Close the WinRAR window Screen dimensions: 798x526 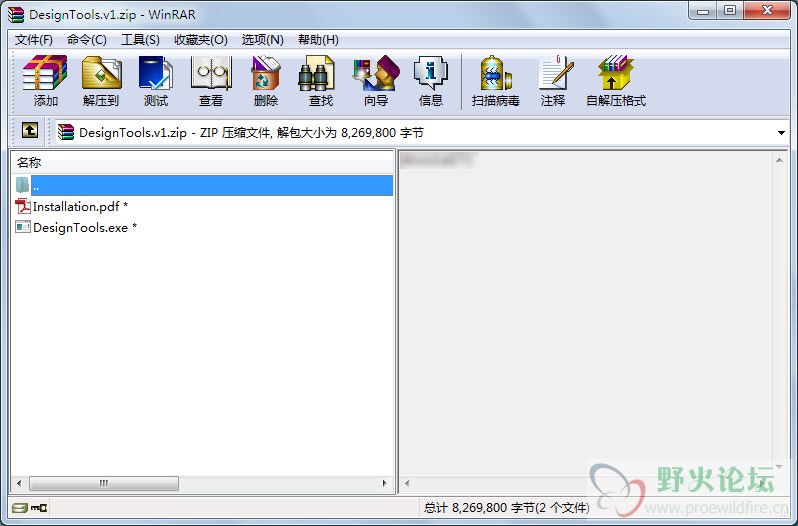tap(767, 11)
